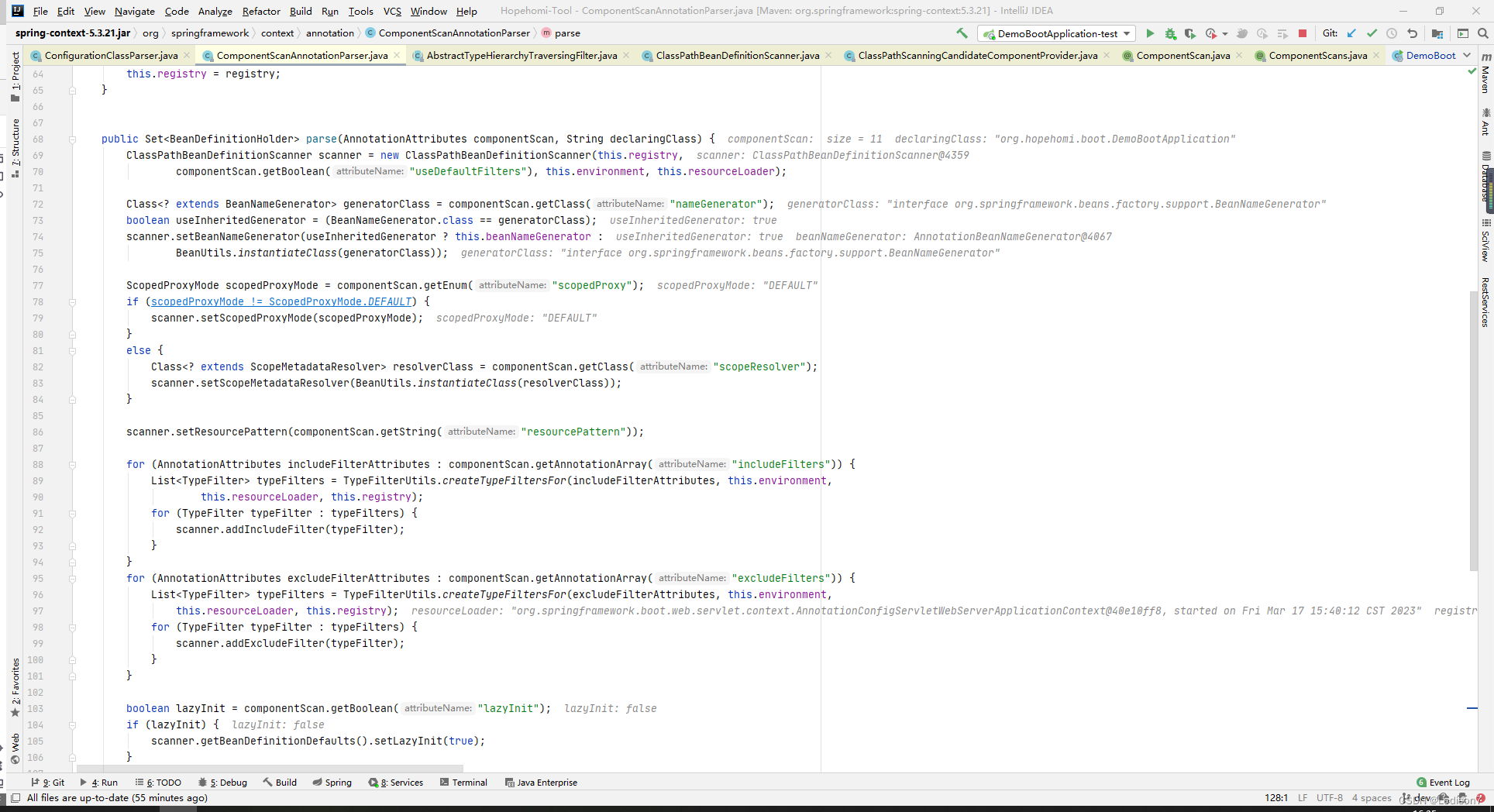
Task: Open Search Everywhere magnifier icon
Action: pyautogui.click(x=1483, y=33)
